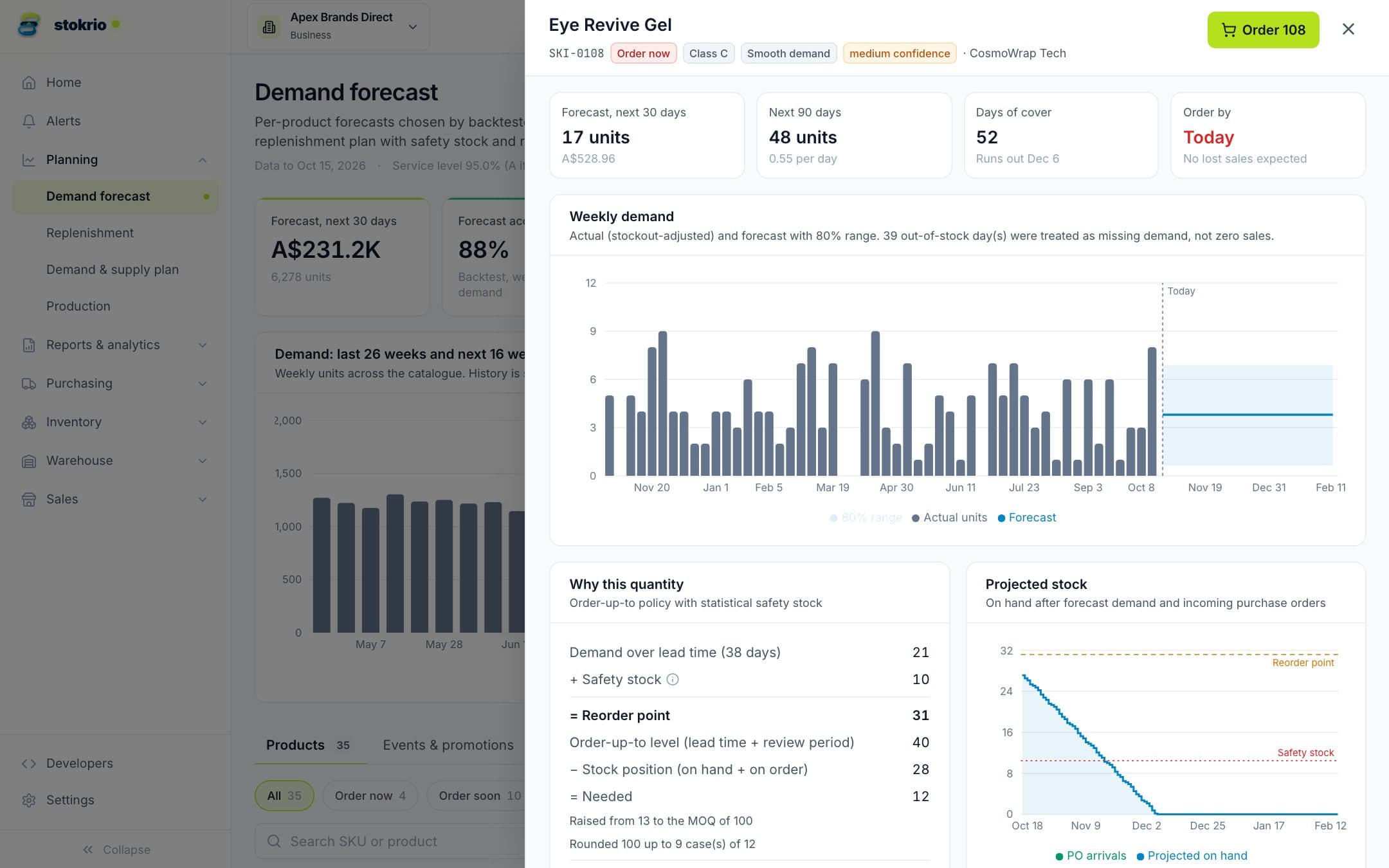1389x868 pixels.
Task: Click the Sales storefront icon
Action: coord(29,499)
